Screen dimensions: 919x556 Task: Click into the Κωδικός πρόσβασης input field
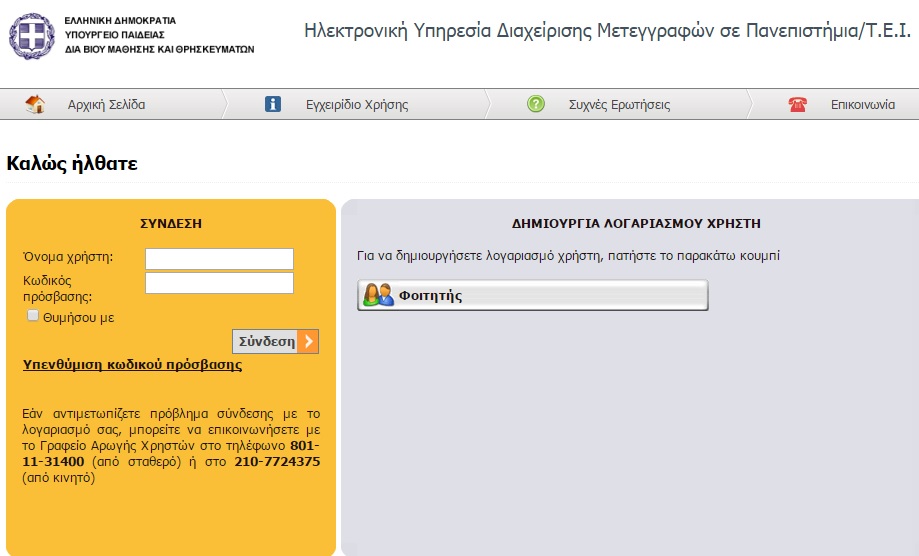219,283
